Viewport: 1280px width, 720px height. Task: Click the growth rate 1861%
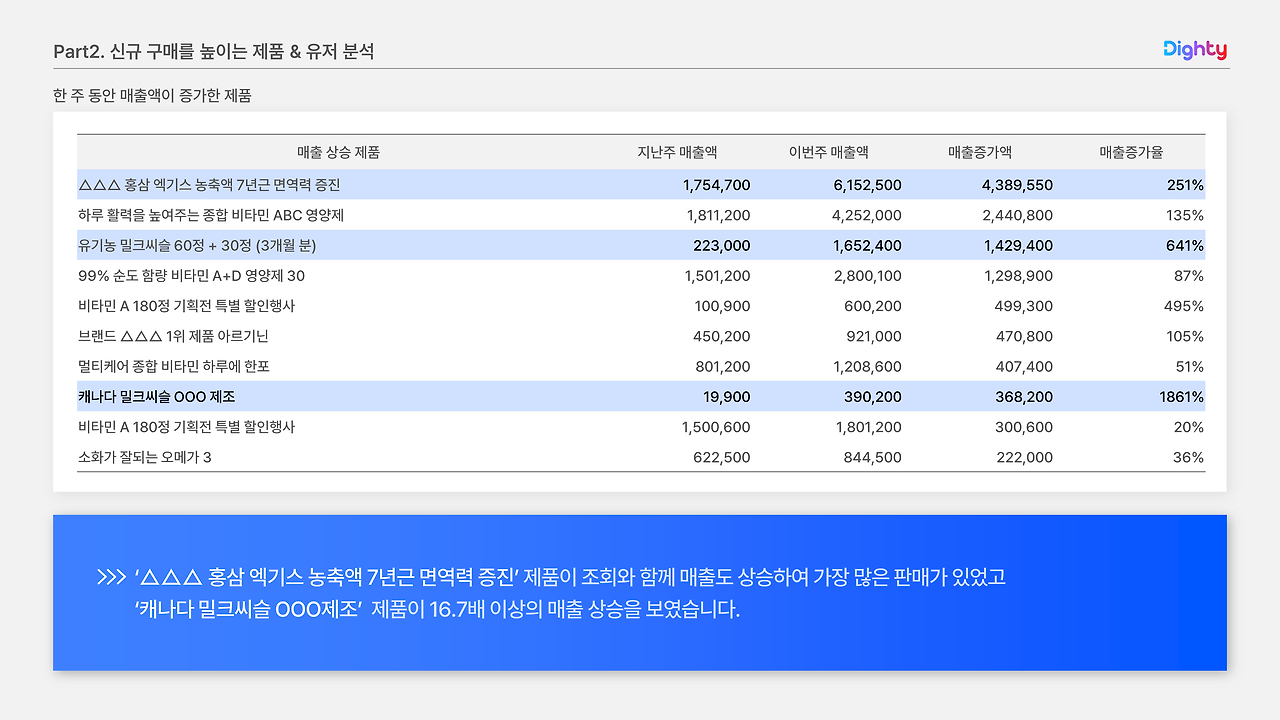coord(1182,396)
